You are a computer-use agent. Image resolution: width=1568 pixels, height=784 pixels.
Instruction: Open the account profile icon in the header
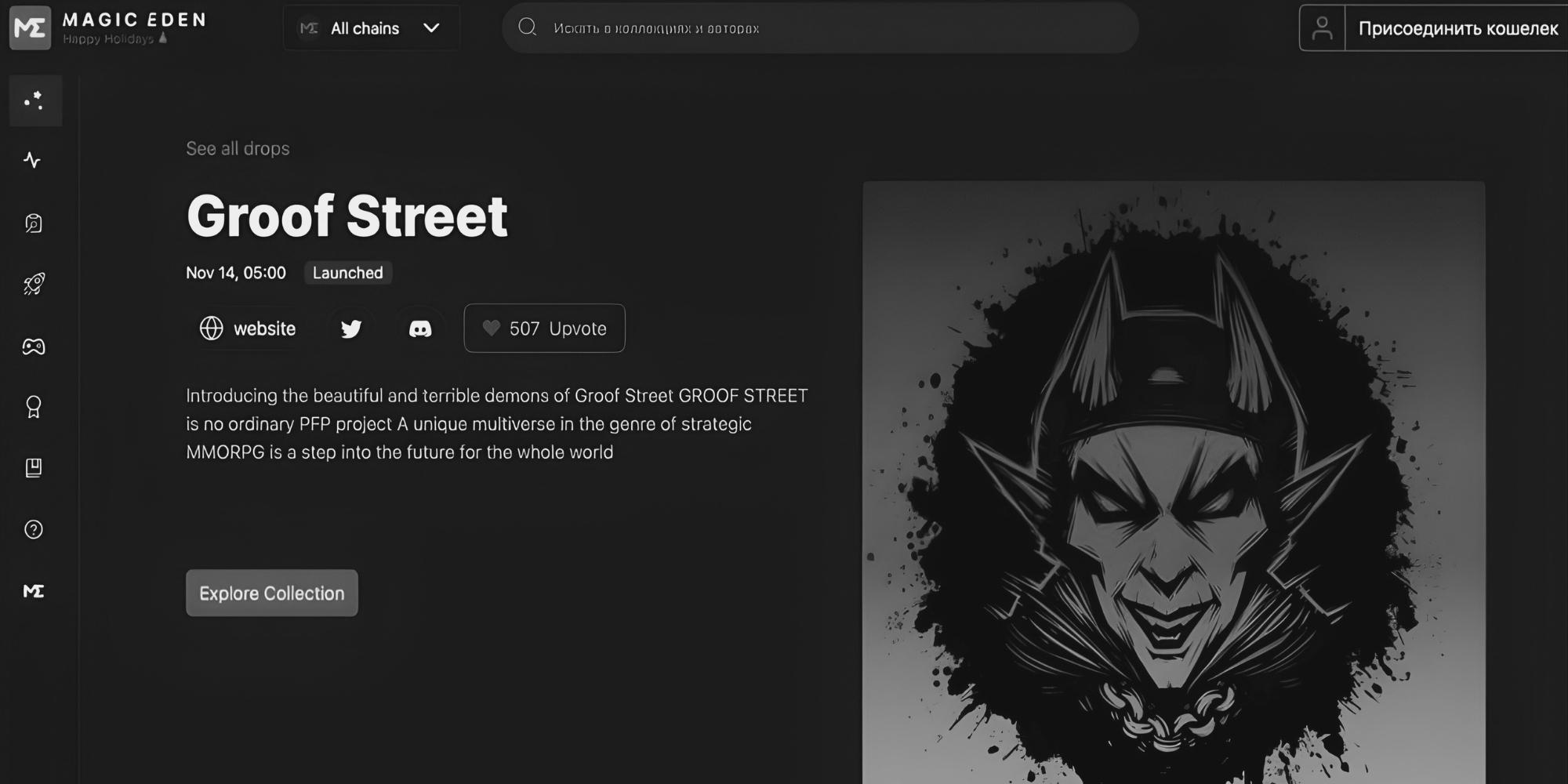pyautogui.click(x=1323, y=27)
